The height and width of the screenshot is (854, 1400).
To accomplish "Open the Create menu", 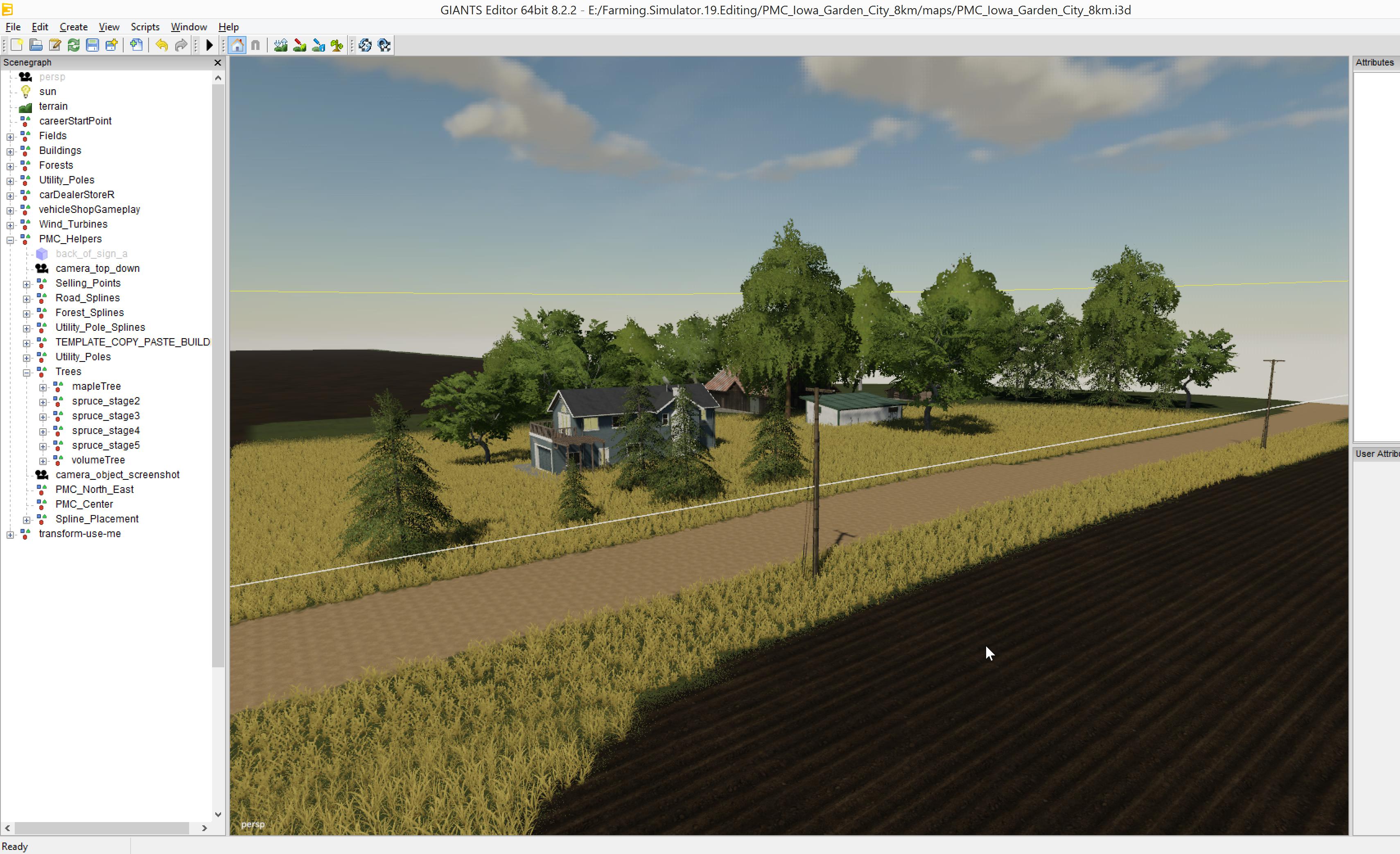I will click(x=74, y=27).
